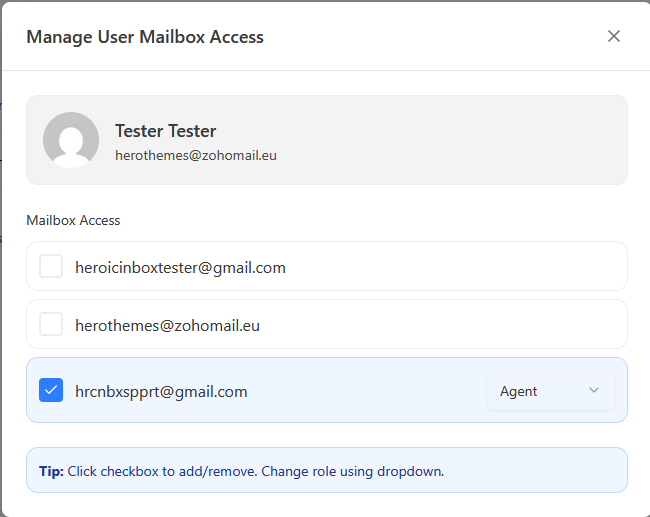
Task: Tick the herothemes@zohomail.eu mailbox checkbox
Action: pyautogui.click(x=51, y=325)
